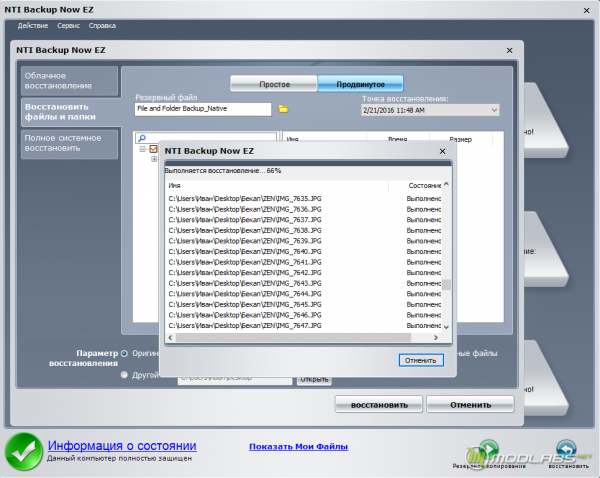Viewport: 600px width, 478px height.
Task: Close the restore progress dialog
Action: [x=442, y=151]
